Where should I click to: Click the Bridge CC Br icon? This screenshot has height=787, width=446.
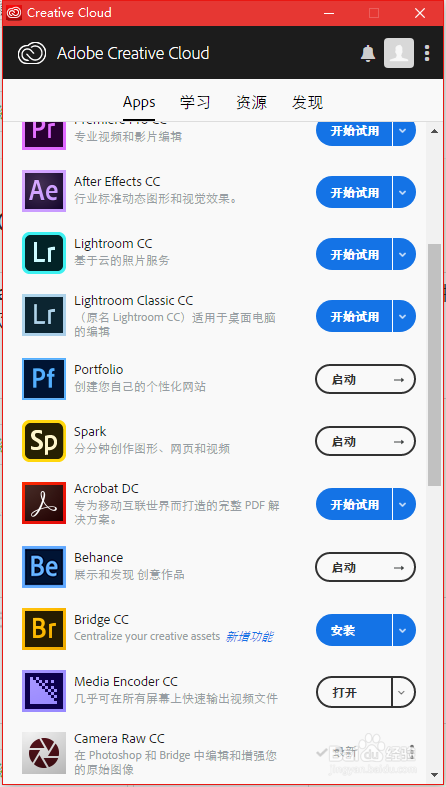pyautogui.click(x=44, y=629)
